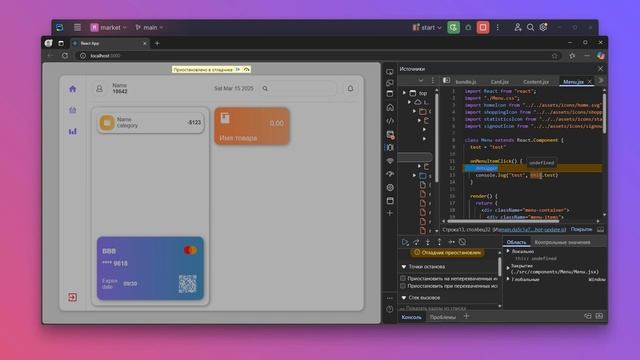Viewport: 640px width, 360px height.
Task: Click the QR code on bank card
Action: tap(187, 284)
